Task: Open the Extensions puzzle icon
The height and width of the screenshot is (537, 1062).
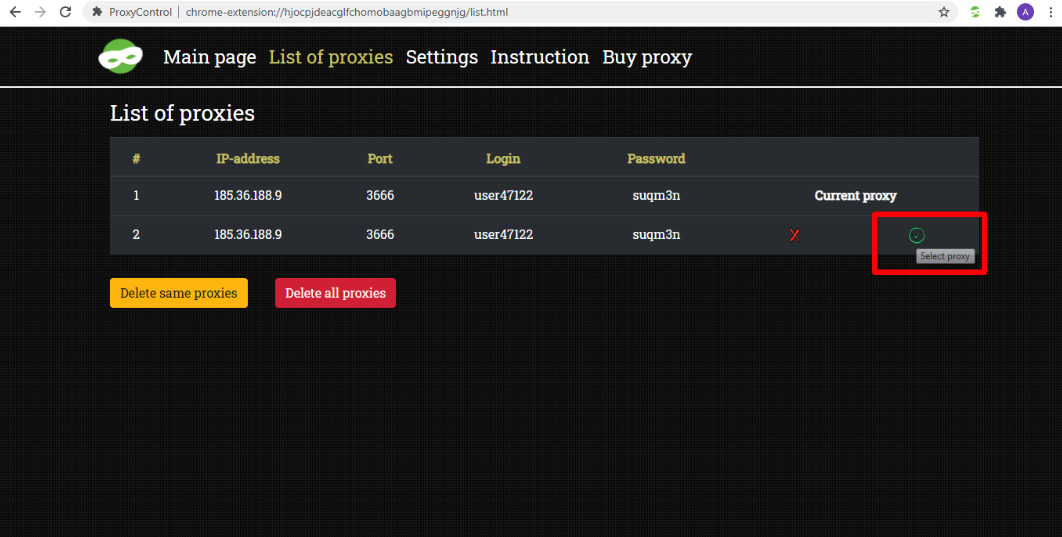Action: pos(1000,12)
